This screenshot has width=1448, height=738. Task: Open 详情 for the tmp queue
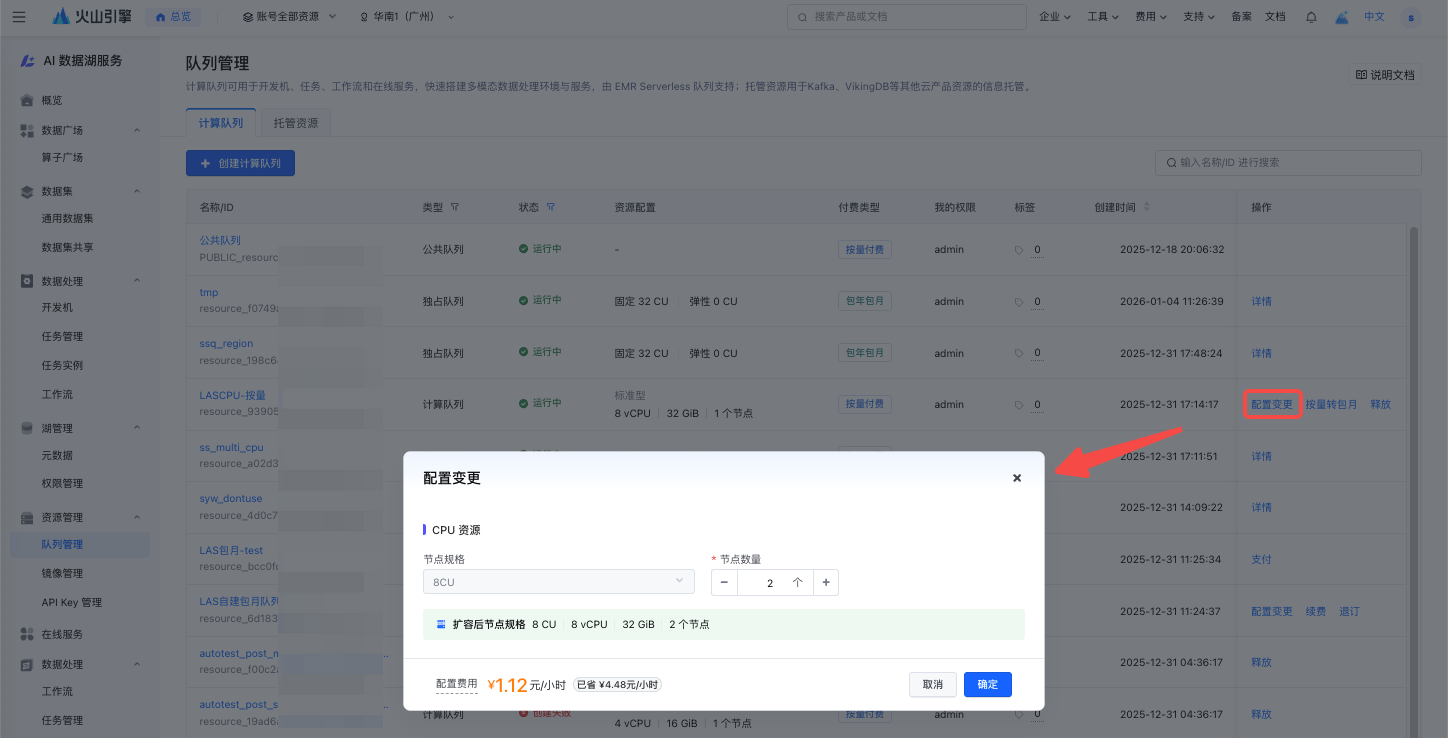tap(1261, 302)
